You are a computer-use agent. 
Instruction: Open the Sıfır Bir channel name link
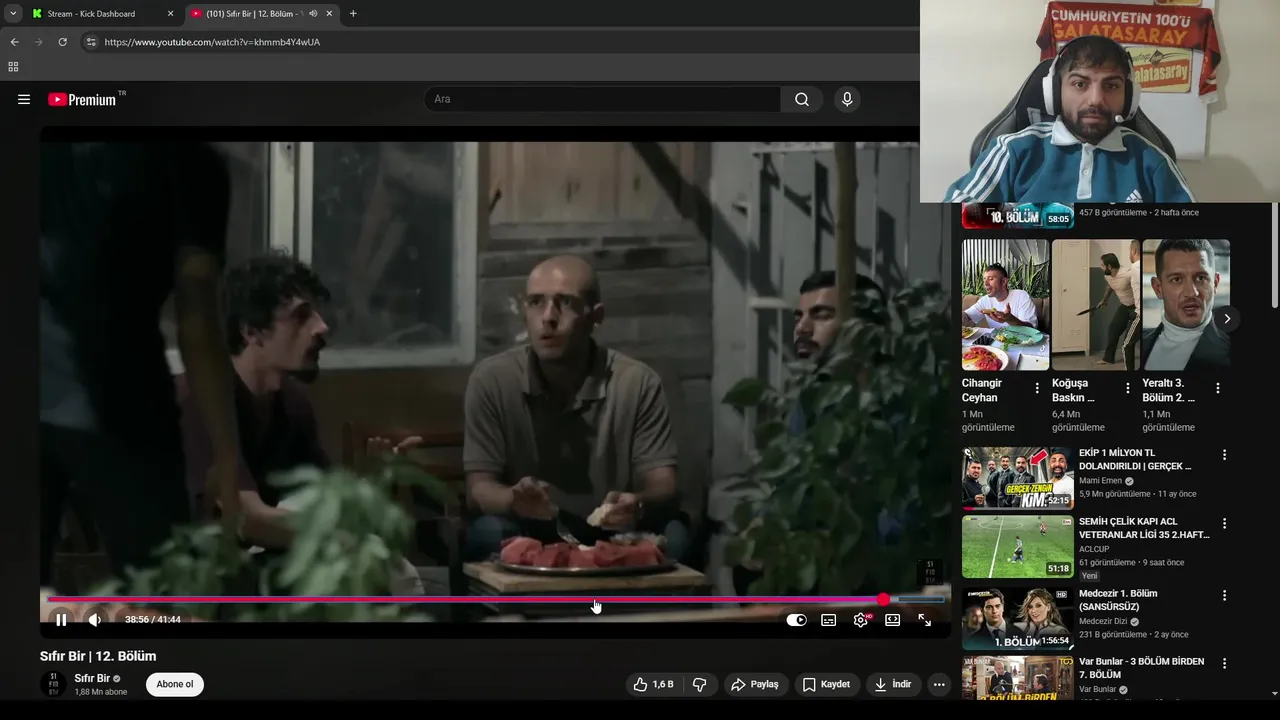92,678
